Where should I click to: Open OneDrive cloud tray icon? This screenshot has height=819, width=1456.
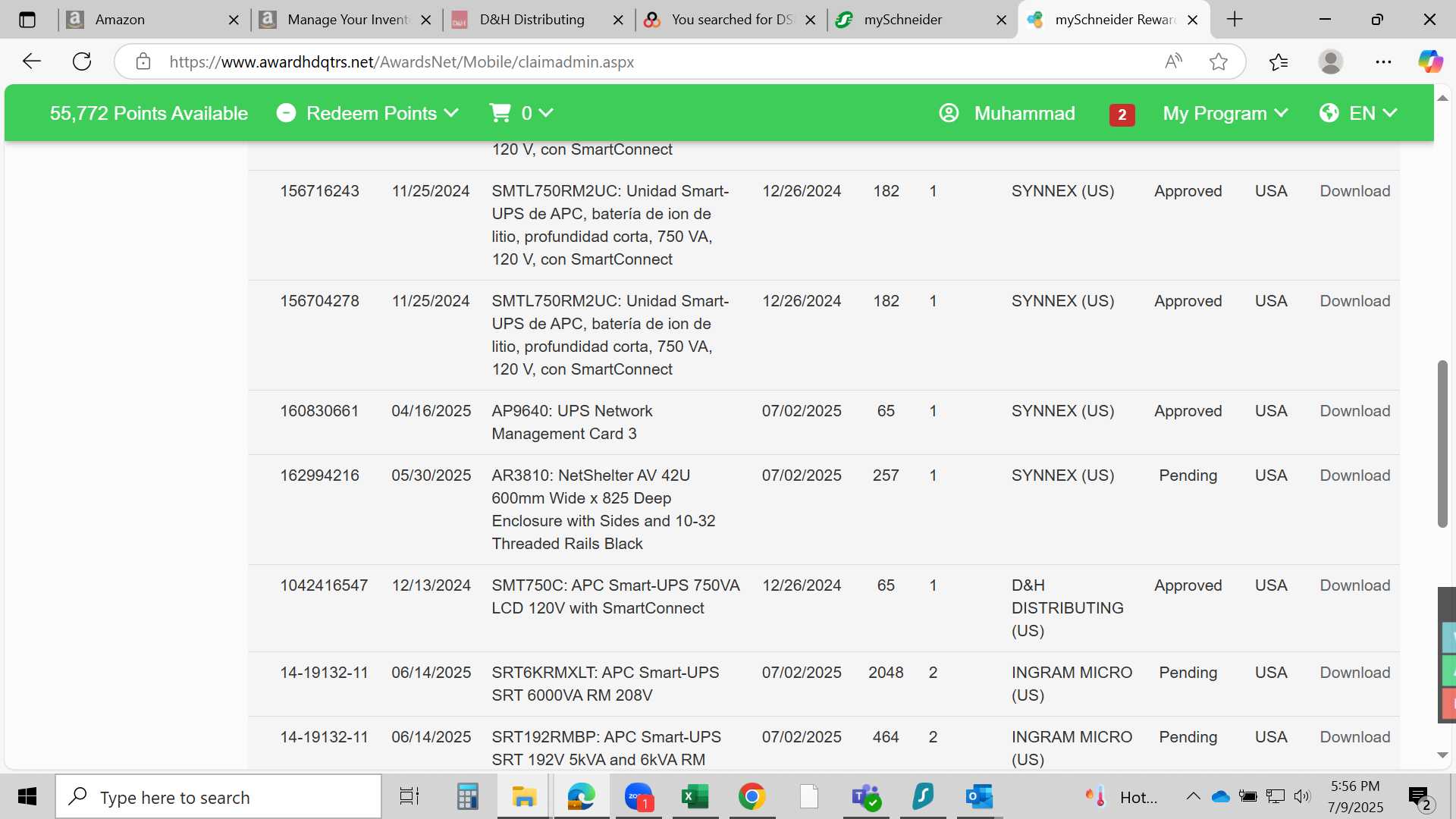(1220, 796)
